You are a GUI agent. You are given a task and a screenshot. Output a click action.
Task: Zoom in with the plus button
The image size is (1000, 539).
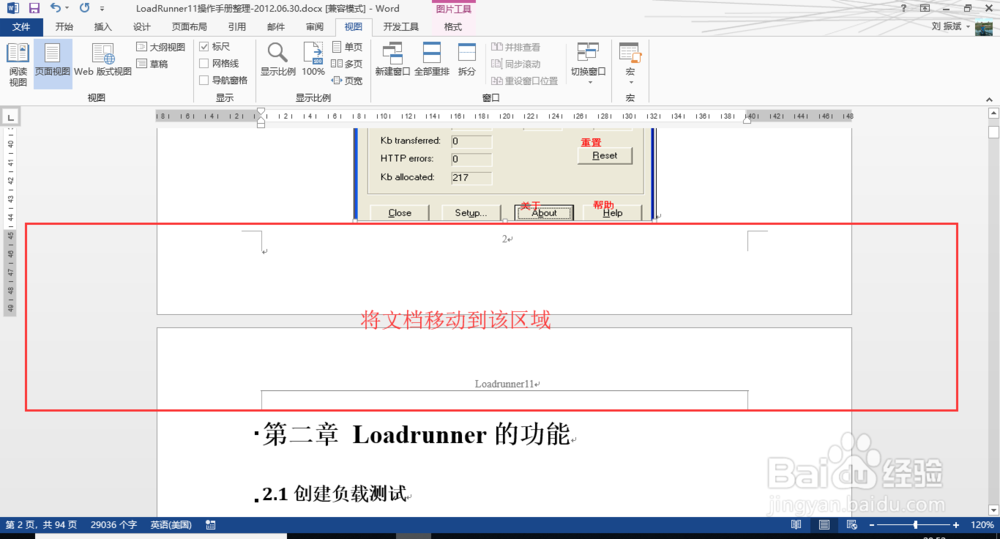[x=956, y=525]
